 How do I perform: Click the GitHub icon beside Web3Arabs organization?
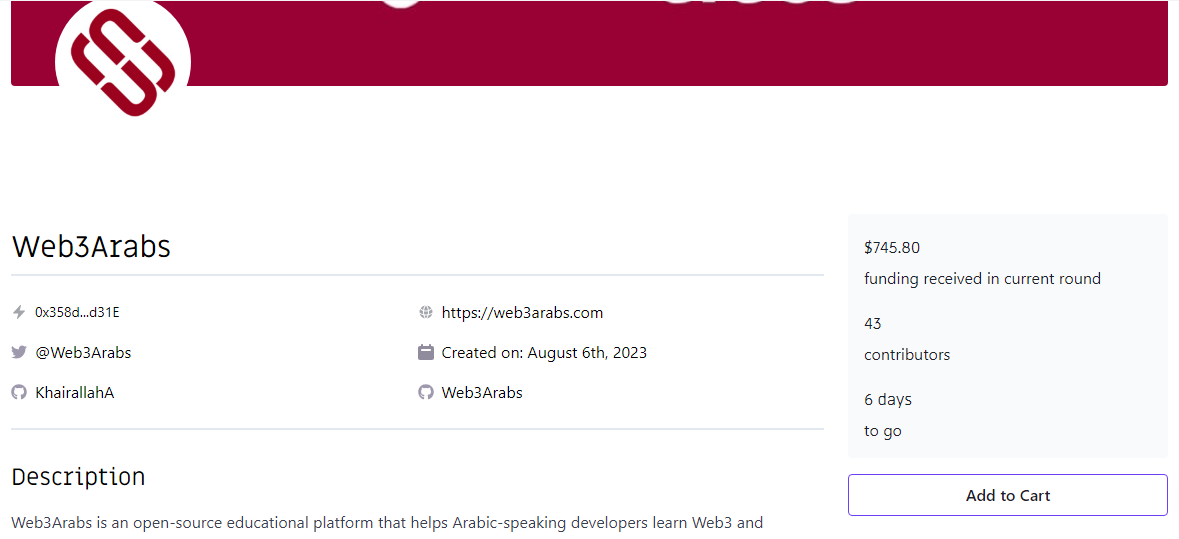426,392
